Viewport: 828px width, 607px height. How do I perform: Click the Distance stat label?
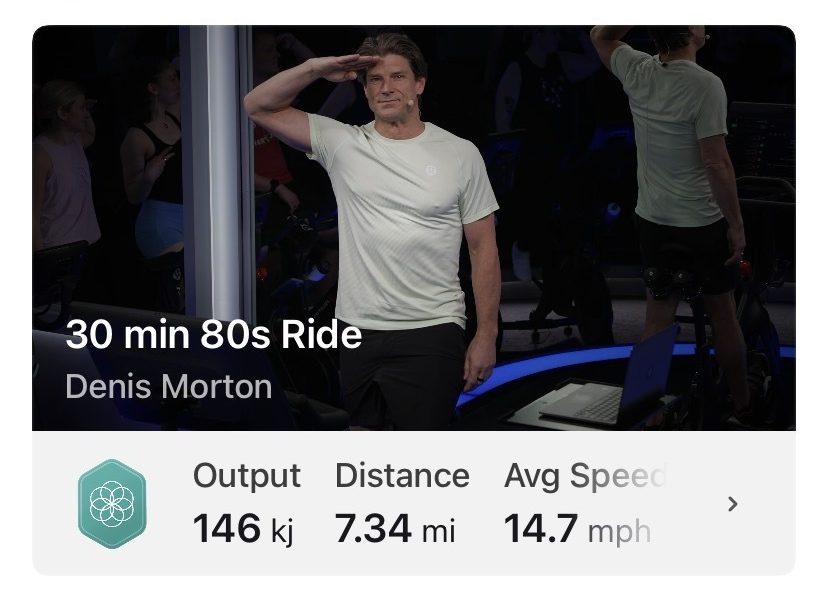click(402, 475)
